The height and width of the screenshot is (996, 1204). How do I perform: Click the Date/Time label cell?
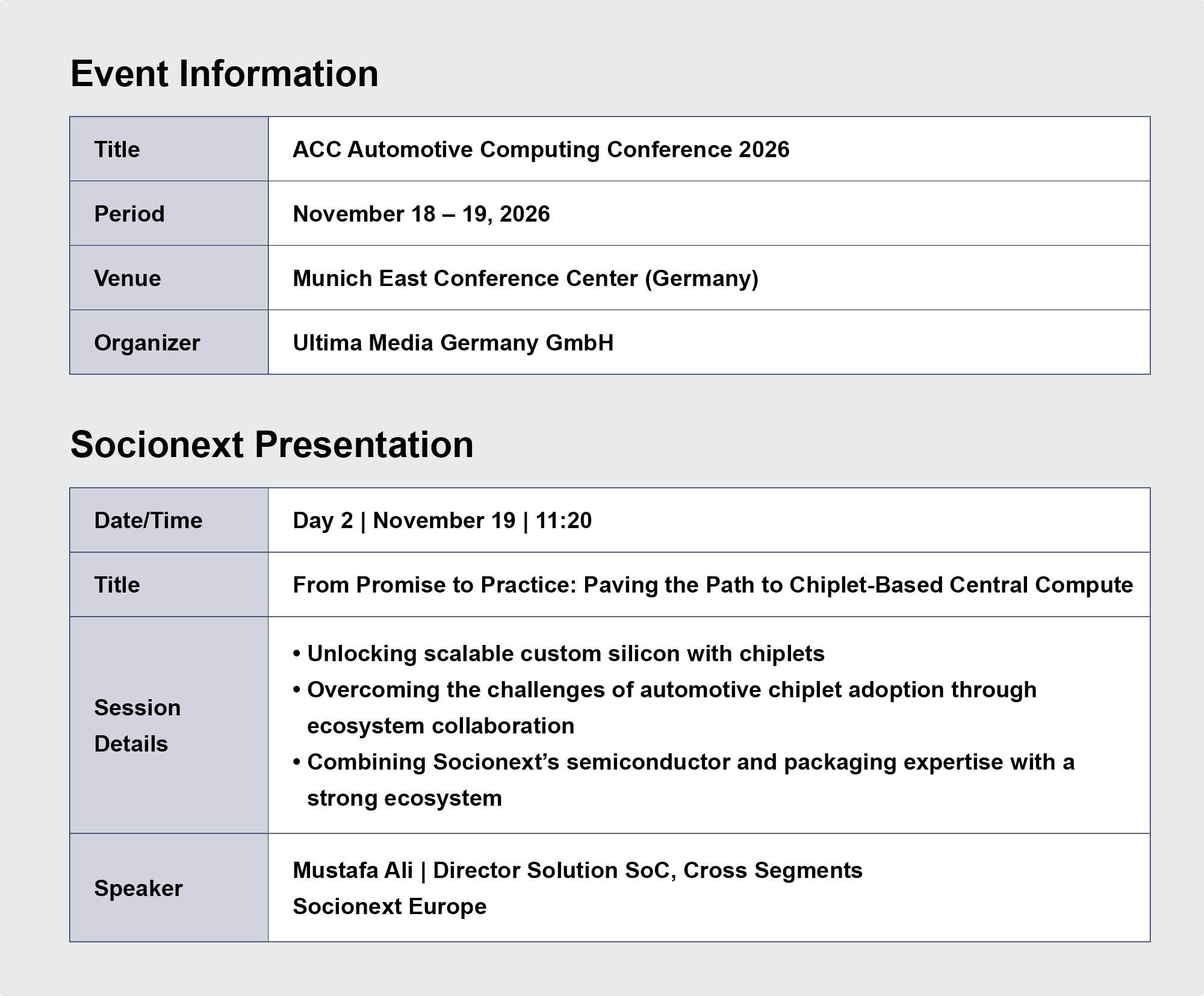(169, 520)
